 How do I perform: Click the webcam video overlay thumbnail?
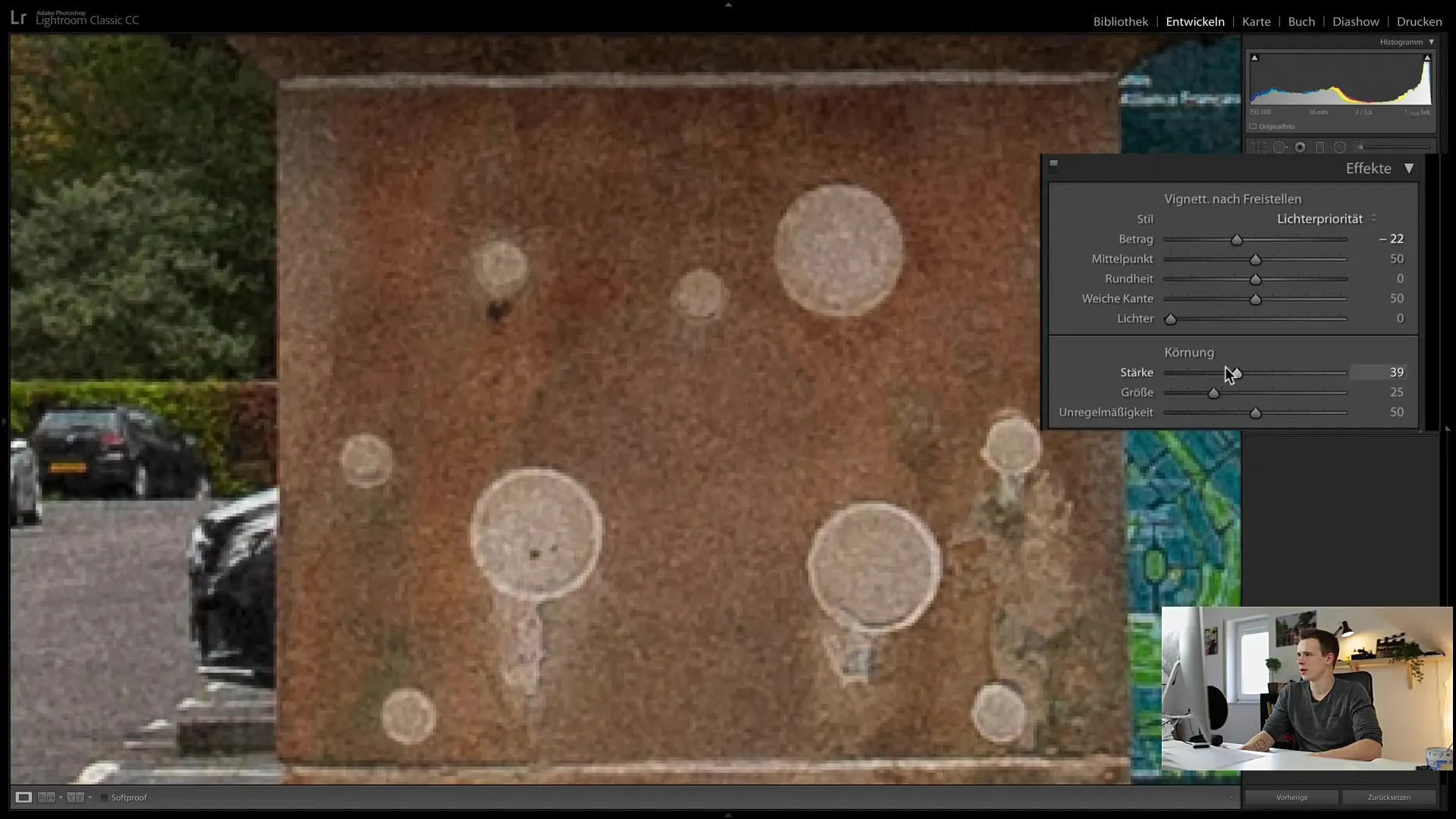(x=1307, y=689)
